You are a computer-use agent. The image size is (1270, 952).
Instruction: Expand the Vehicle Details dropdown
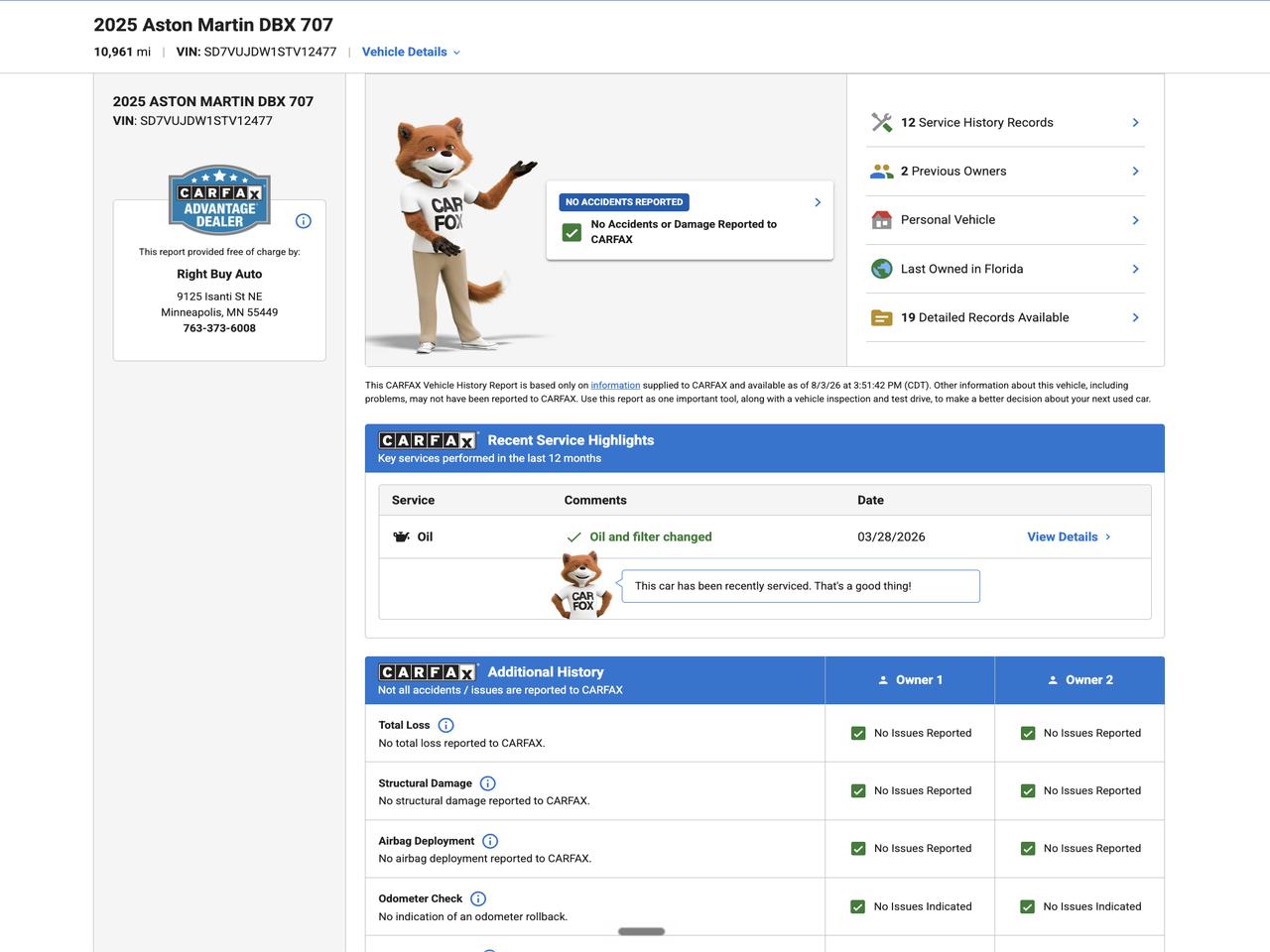click(x=411, y=53)
